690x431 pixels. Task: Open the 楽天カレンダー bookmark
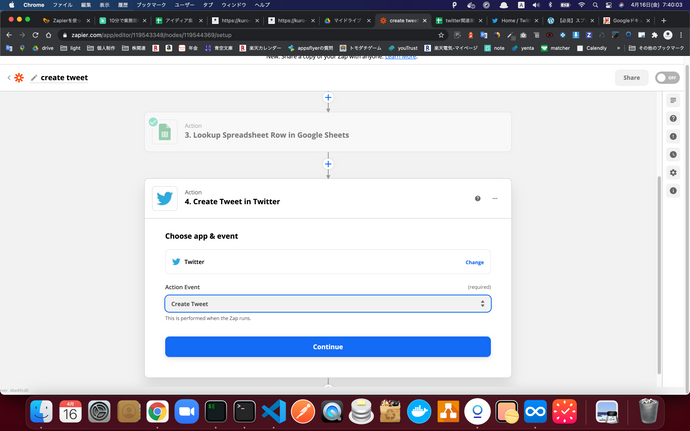tap(260, 48)
